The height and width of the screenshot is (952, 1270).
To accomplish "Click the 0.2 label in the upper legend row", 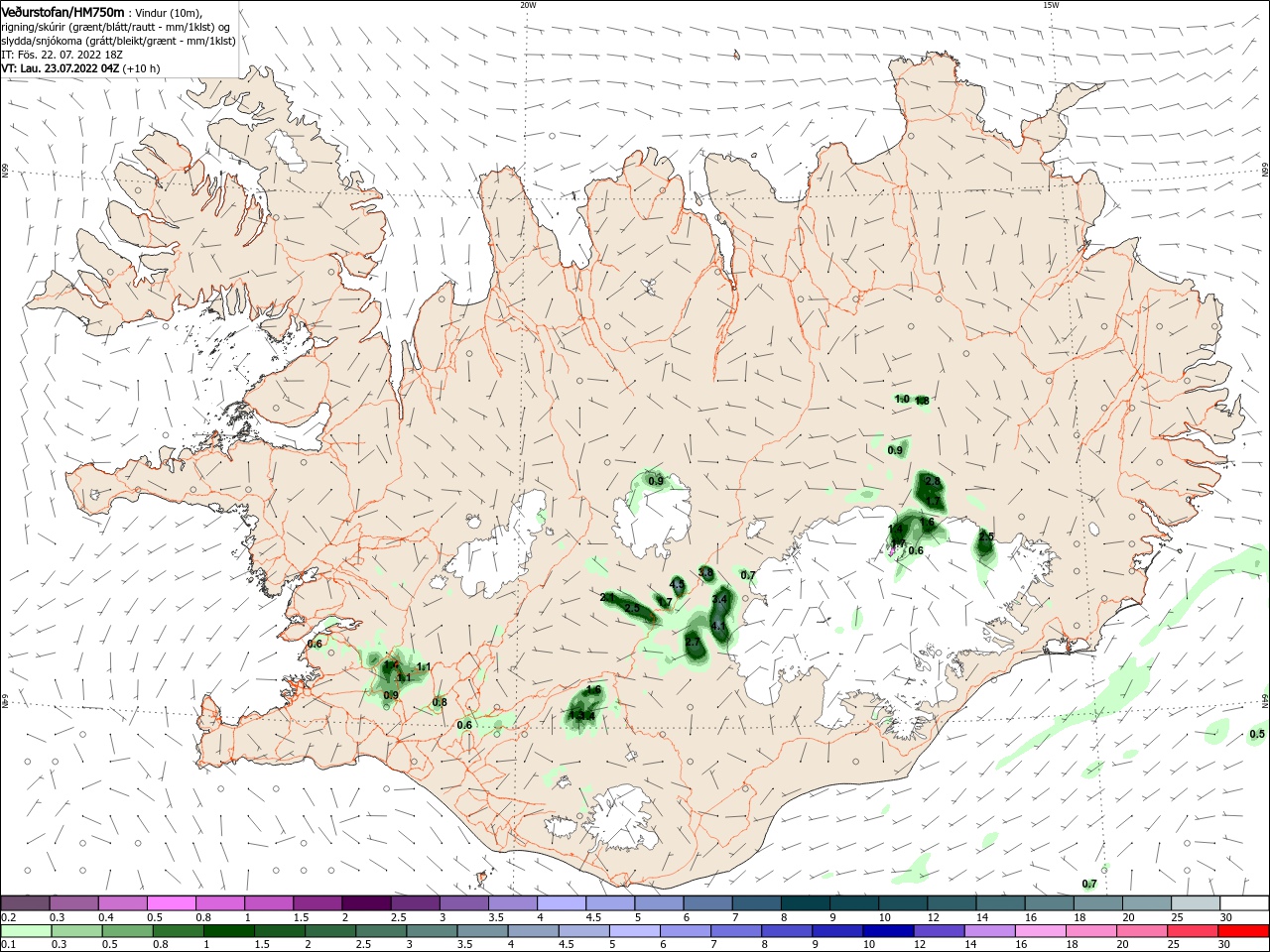I will (8, 917).
